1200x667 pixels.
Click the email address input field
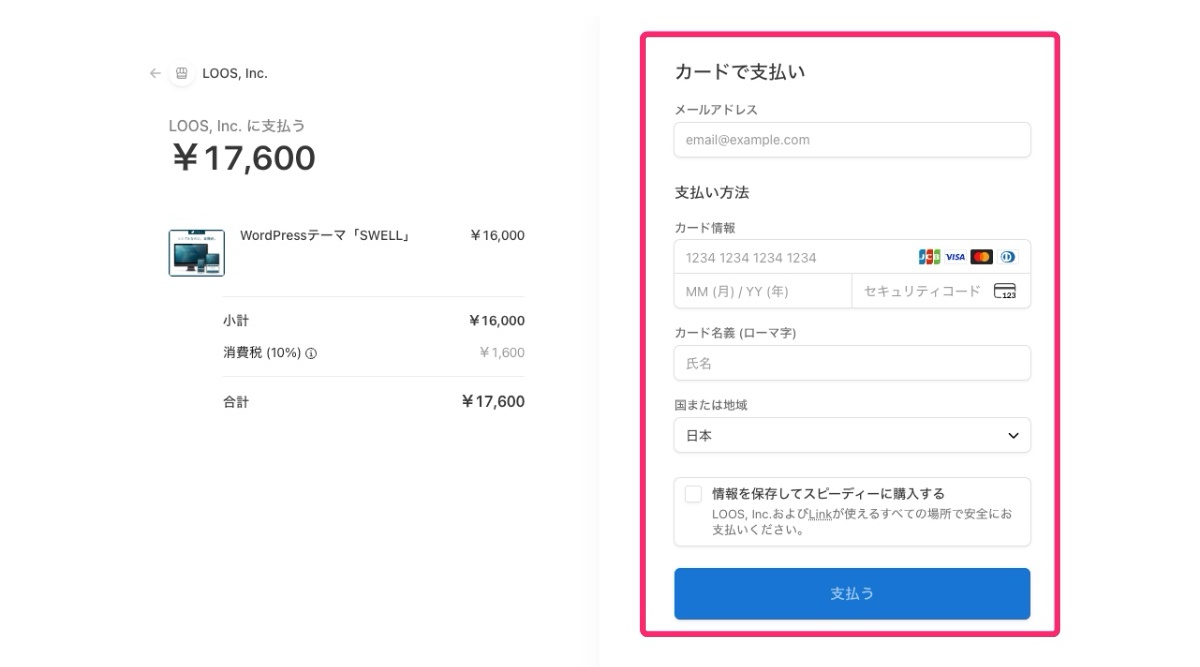click(x=852, y=140)
